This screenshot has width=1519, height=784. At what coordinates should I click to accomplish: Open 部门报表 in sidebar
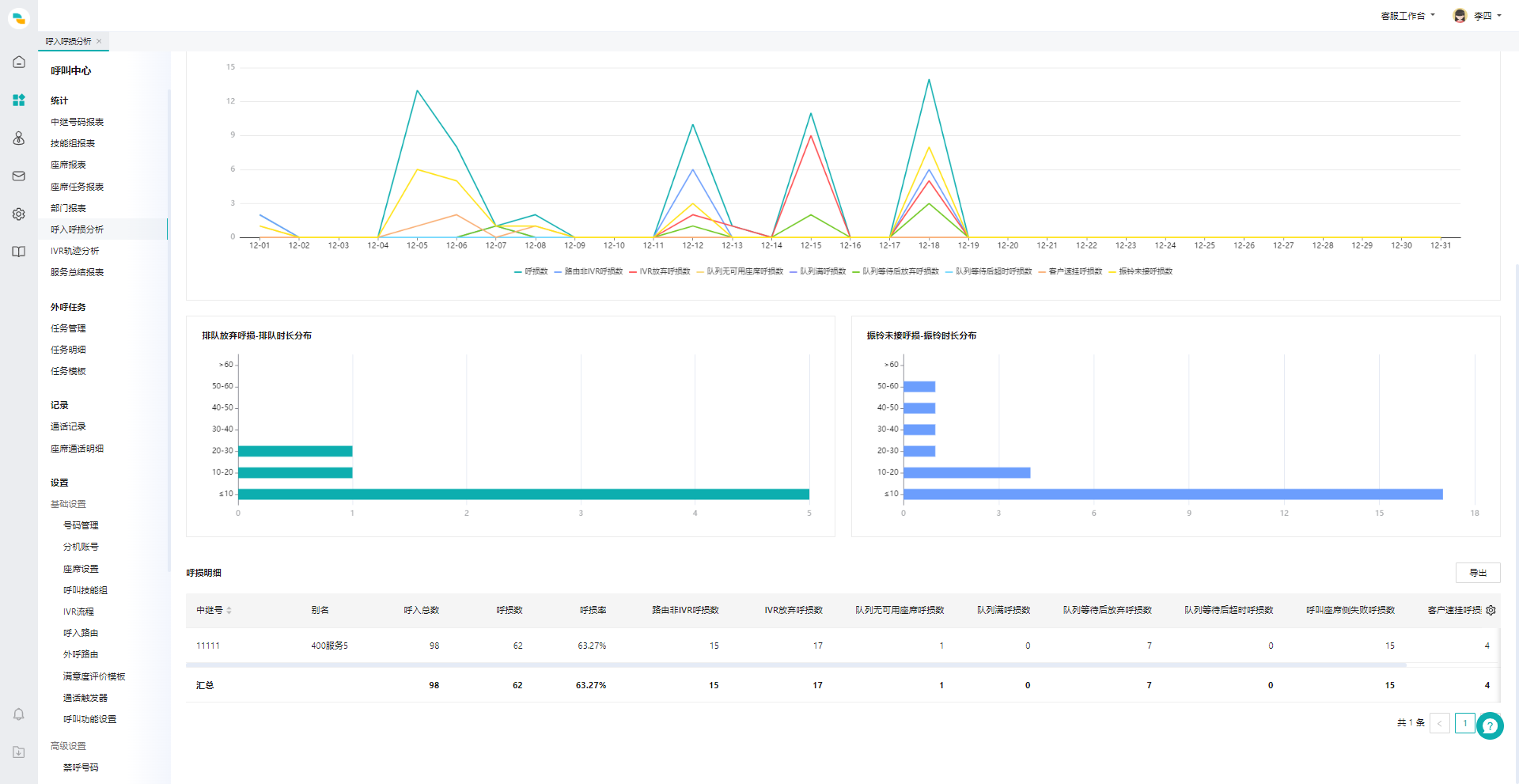pos(68,208)
